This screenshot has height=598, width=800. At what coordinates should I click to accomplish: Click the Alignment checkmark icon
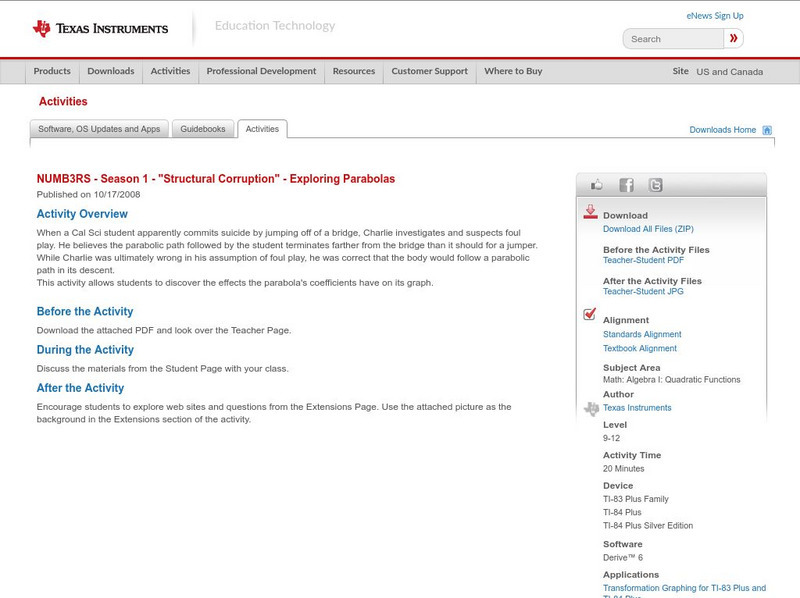pos(589,314)
